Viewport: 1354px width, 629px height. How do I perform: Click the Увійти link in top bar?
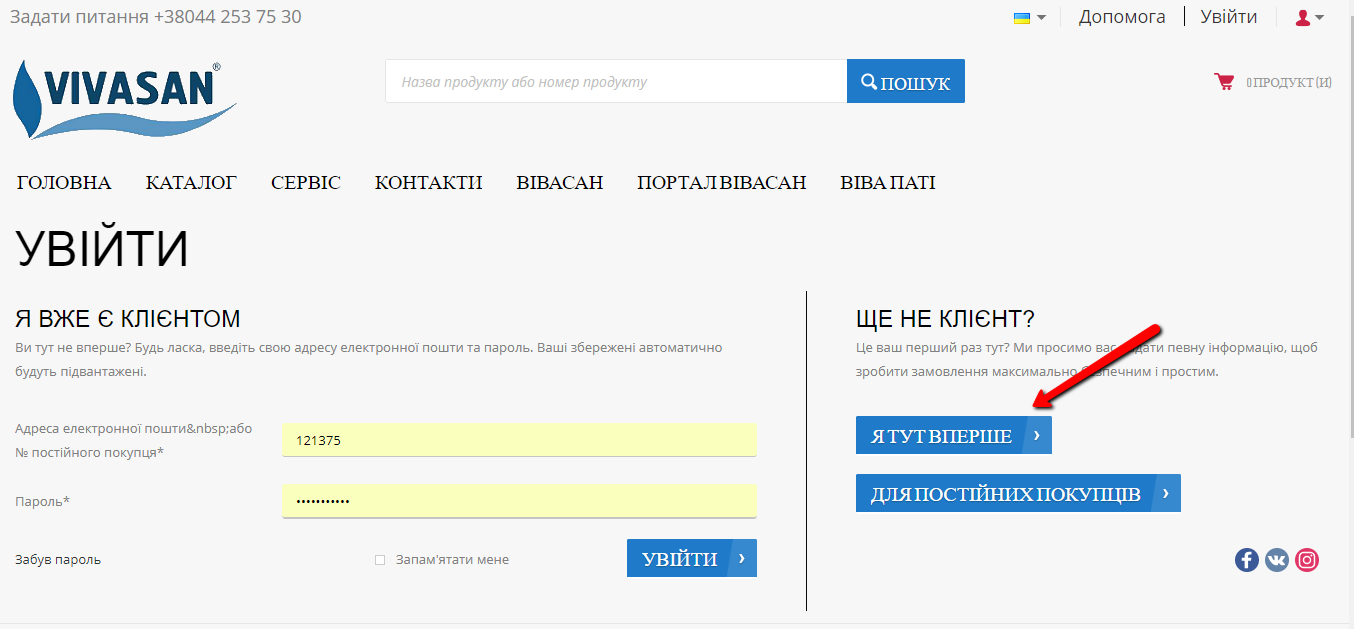coord(1229,17)
